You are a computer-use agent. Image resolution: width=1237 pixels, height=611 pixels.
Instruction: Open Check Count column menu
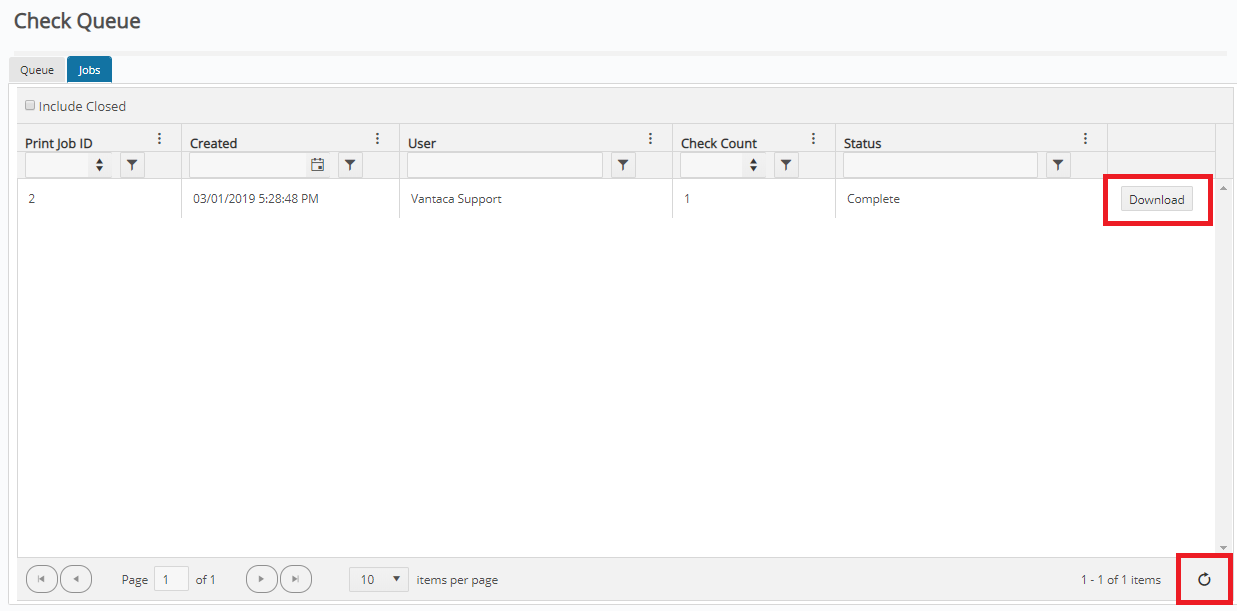click(814, 139)
